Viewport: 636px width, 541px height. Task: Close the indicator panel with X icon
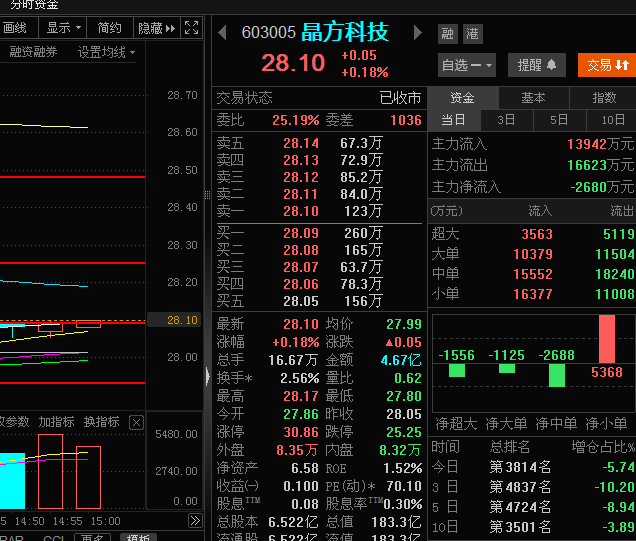tap(136, 423)
